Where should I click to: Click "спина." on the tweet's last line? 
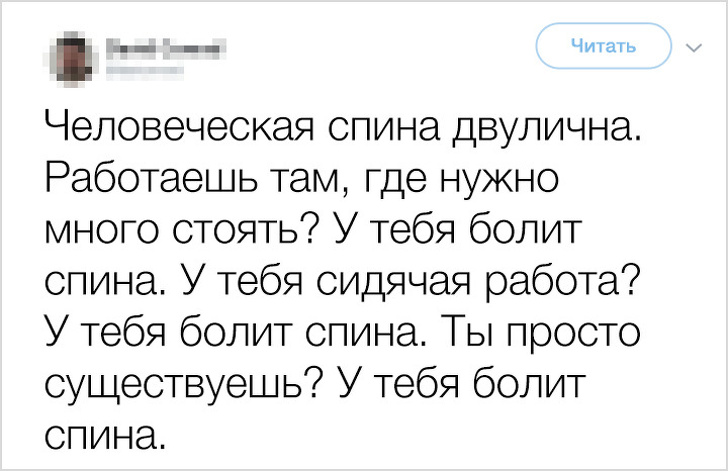[101, 435]
